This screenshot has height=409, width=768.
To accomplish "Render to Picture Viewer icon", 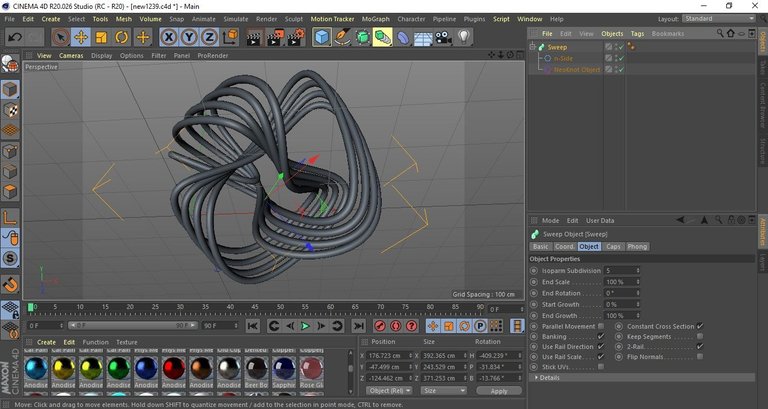I will 275,37.
